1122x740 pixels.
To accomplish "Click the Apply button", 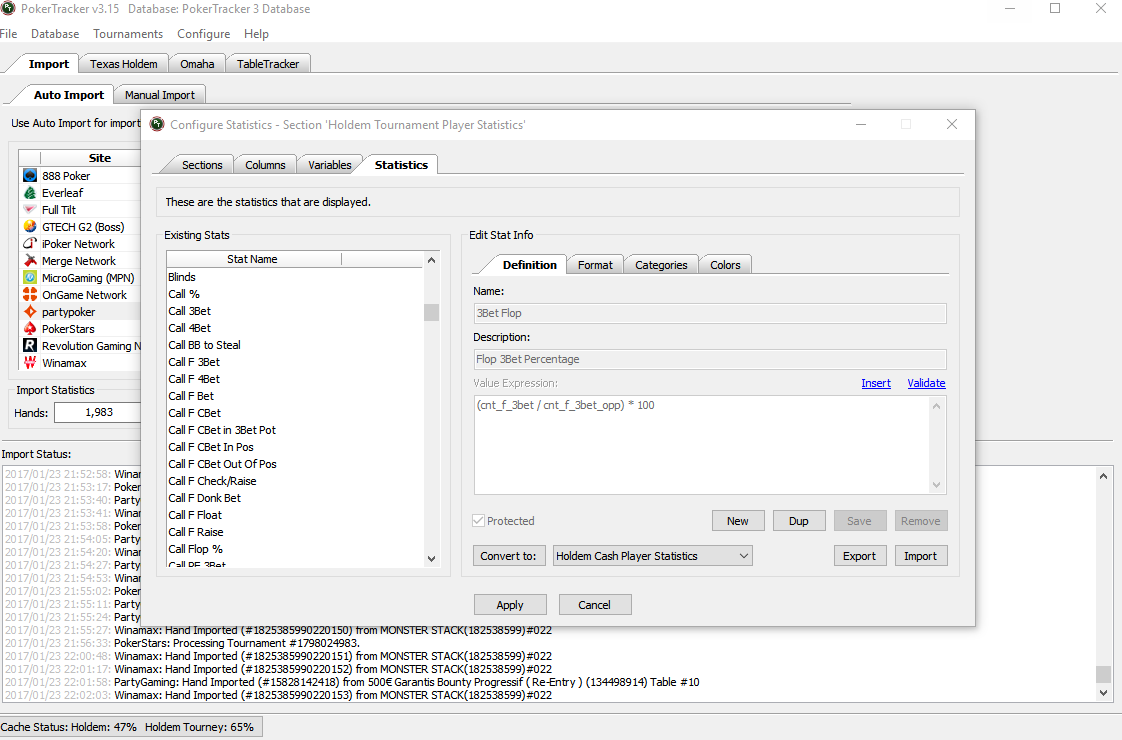I will point(510,605).
